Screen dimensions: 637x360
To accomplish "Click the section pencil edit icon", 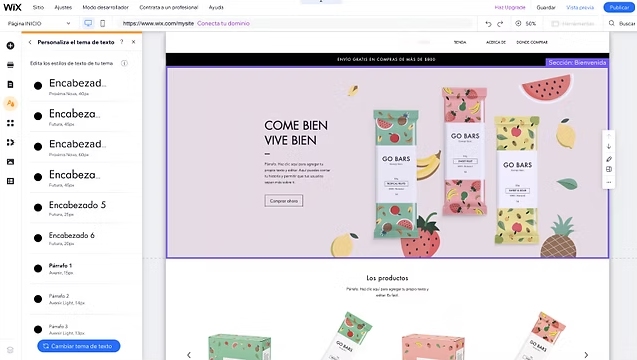I will [x=609, y=158].
